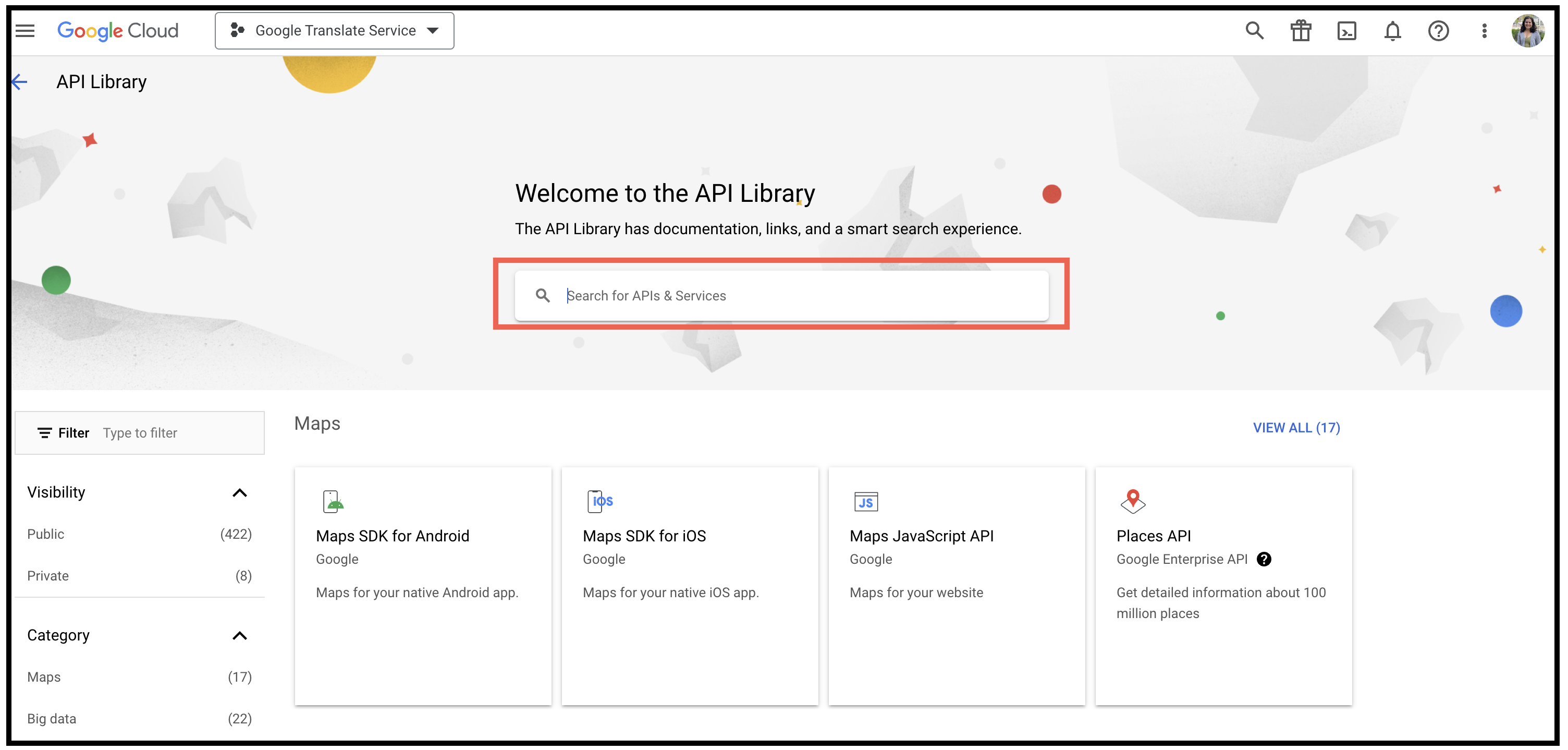Click the Google Enterprise API help icon

click(x=1264, y=559)
